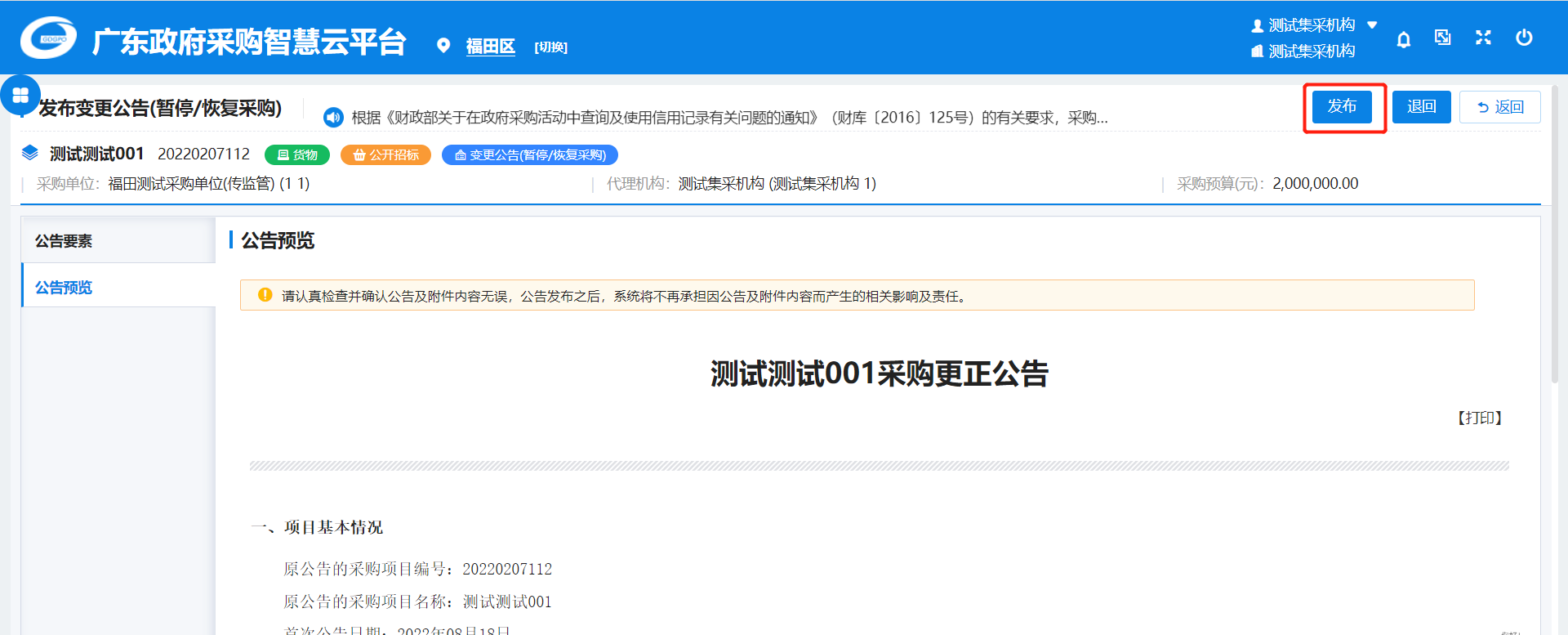The height and width of the screenshot is (635, 1568).
Task: Toggle fullscreen mode icon
Action: pos(1483,38)
